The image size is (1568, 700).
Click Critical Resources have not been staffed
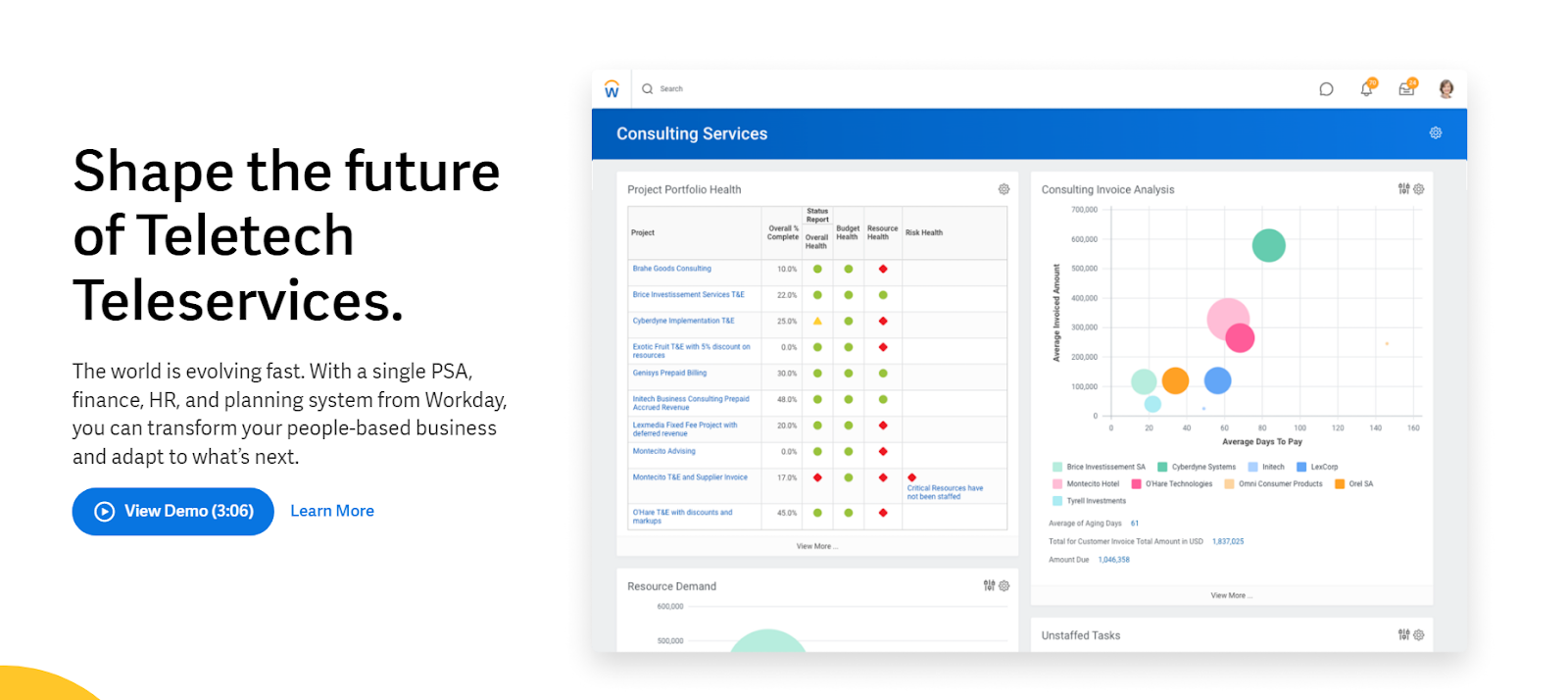pyautogui.click(x=945, y=492)
